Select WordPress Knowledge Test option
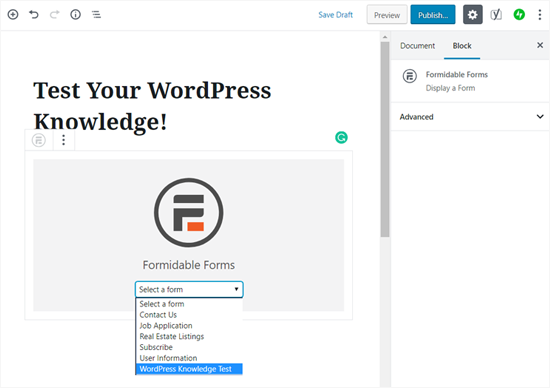 coord(189,369)
